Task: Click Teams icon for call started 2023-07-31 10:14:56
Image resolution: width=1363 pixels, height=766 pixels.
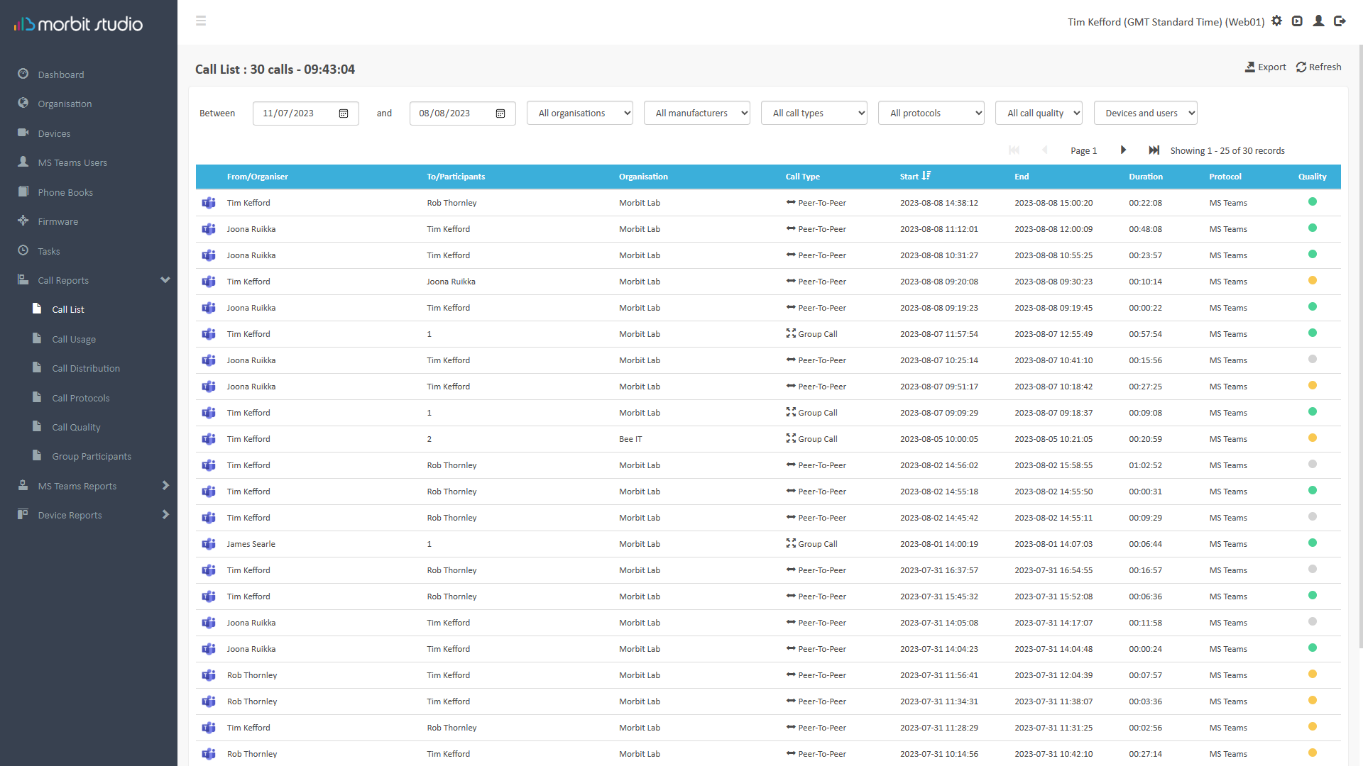Action: (x=209, y=754)
